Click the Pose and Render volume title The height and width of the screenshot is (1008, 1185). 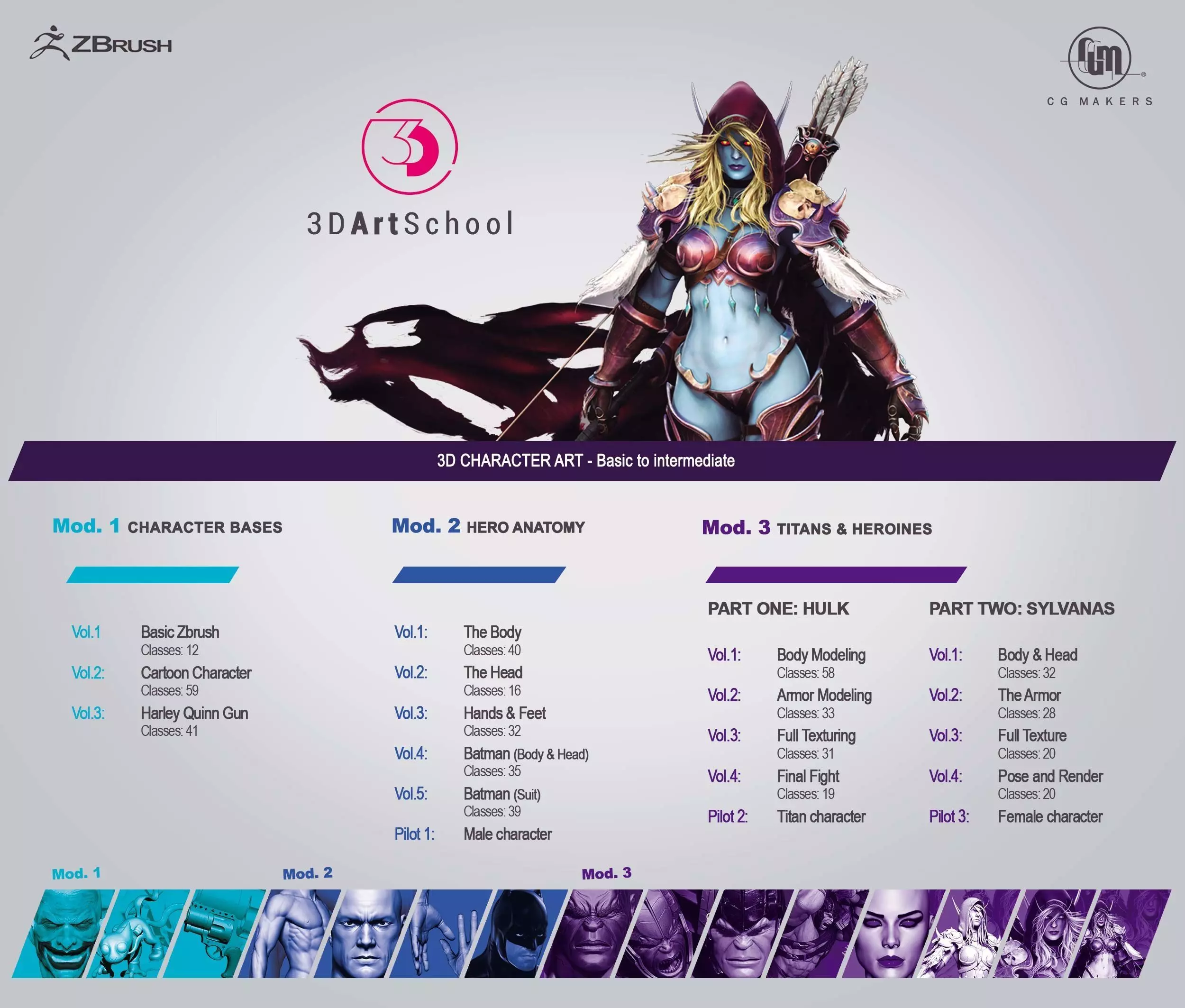click(x=1050, y=776)
